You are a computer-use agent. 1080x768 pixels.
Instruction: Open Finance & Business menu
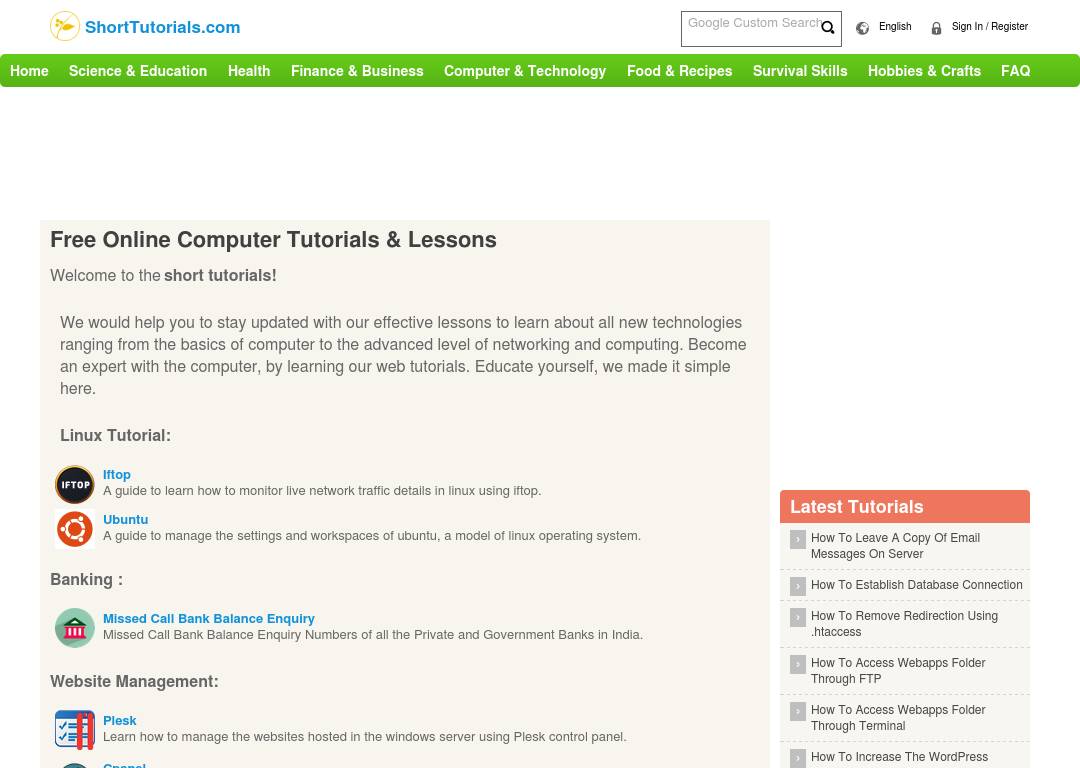click(x=357, y=71)
